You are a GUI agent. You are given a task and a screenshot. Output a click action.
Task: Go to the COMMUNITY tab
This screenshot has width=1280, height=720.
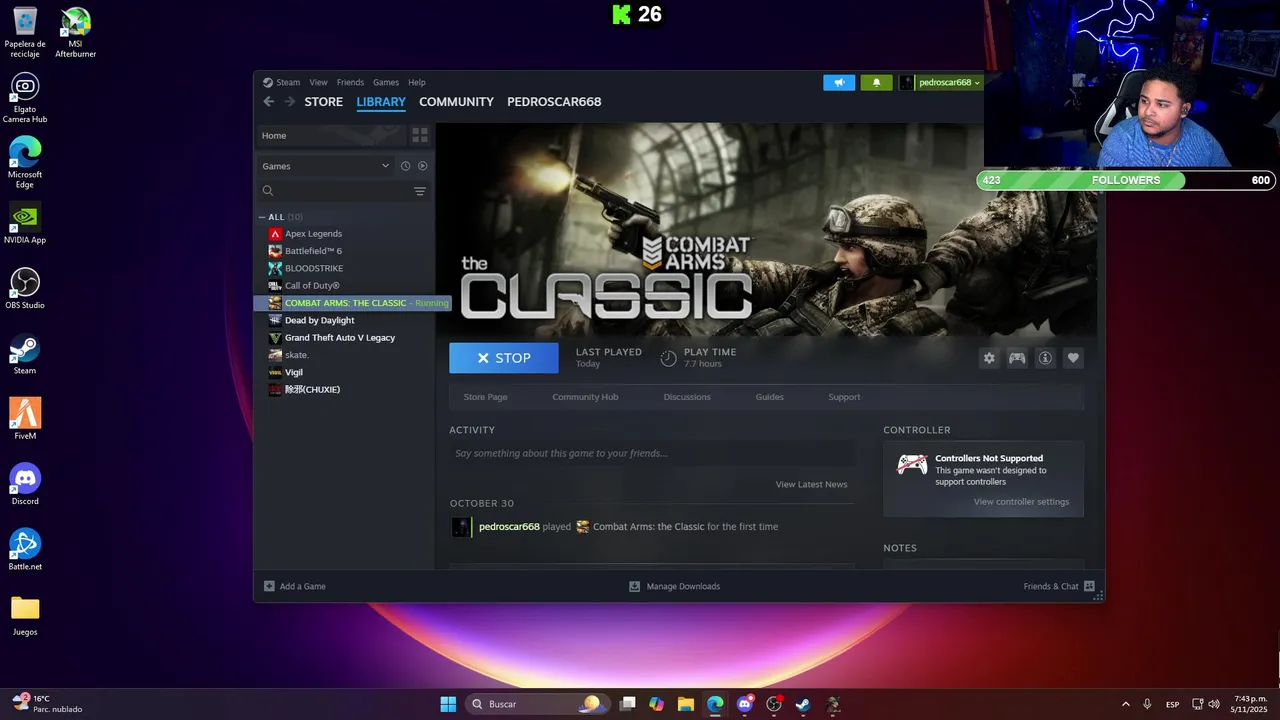click(x=456, y=102)
